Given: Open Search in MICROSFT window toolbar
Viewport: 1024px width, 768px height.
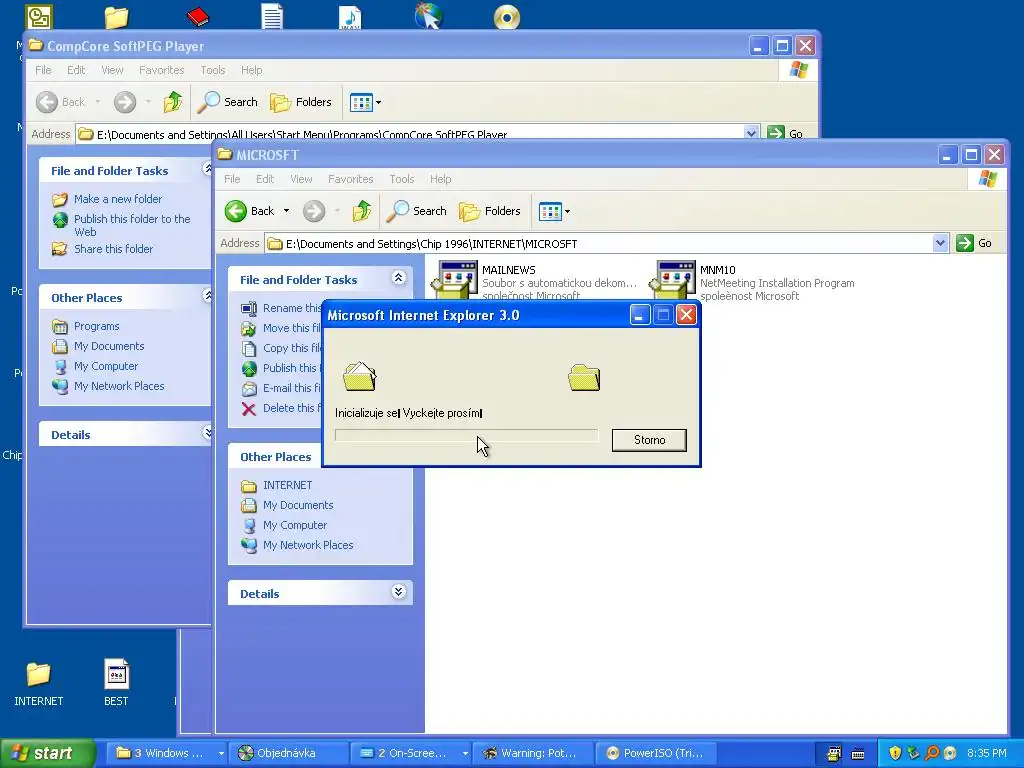Looking at the screenshot, I should [417, 211].
